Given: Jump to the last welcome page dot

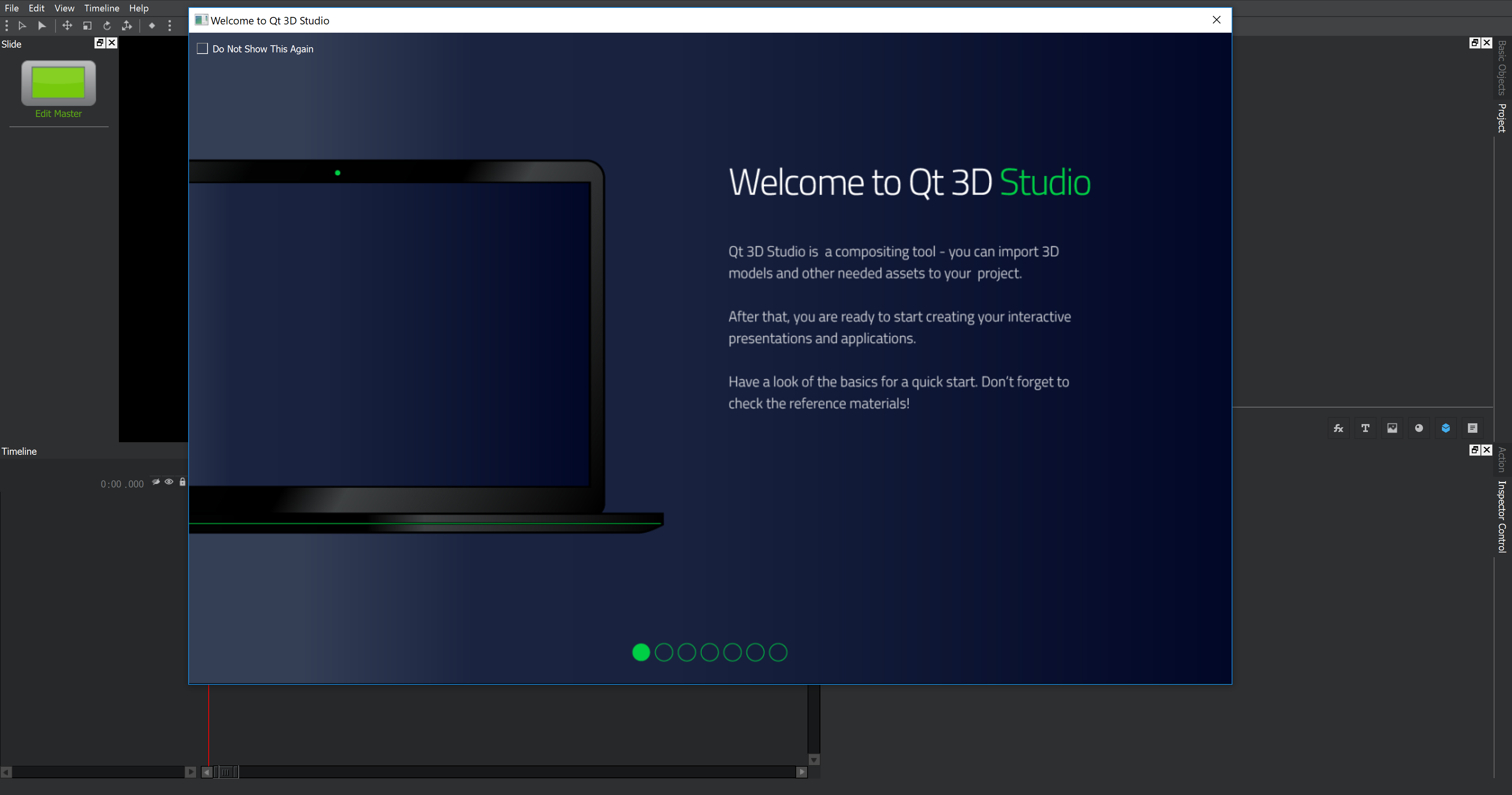Looking at the screenshot, I should [x=778, y=652].
